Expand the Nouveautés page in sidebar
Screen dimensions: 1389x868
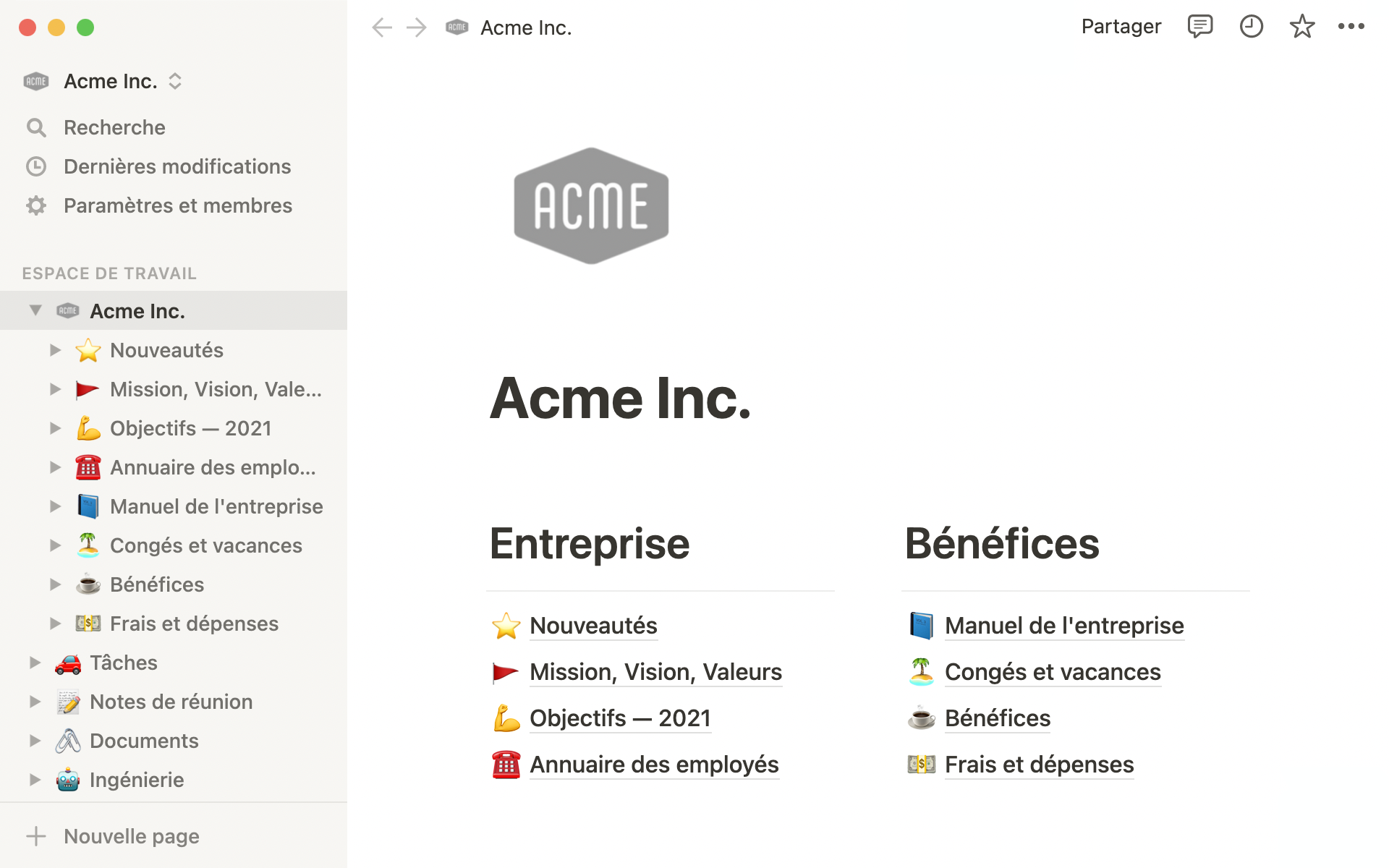pos(55,350)
